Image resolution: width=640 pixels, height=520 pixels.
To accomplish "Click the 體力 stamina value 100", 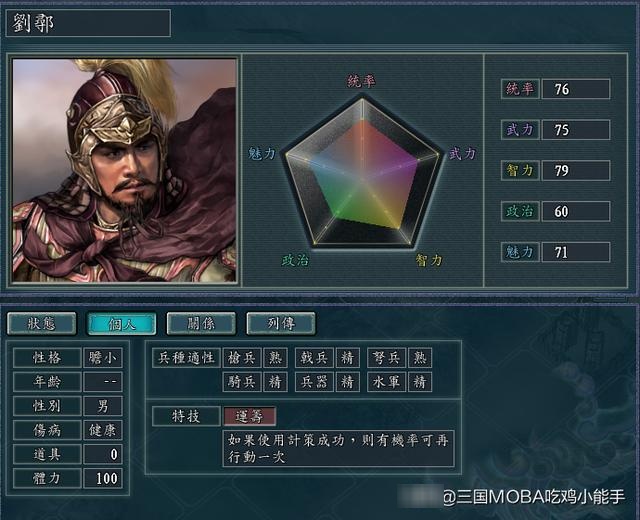I will (103, 478).
